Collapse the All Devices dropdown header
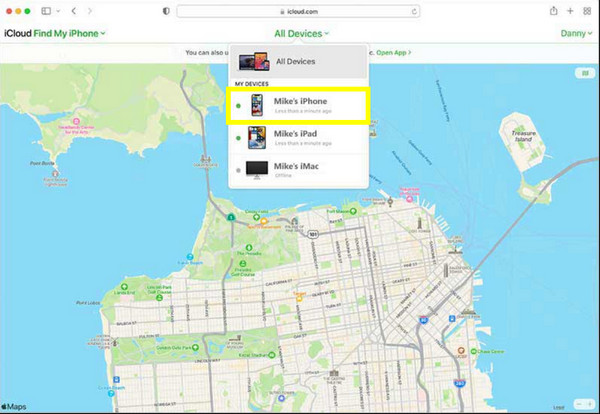This screenshot has height=414, width=600. click(x=301, y=34)
